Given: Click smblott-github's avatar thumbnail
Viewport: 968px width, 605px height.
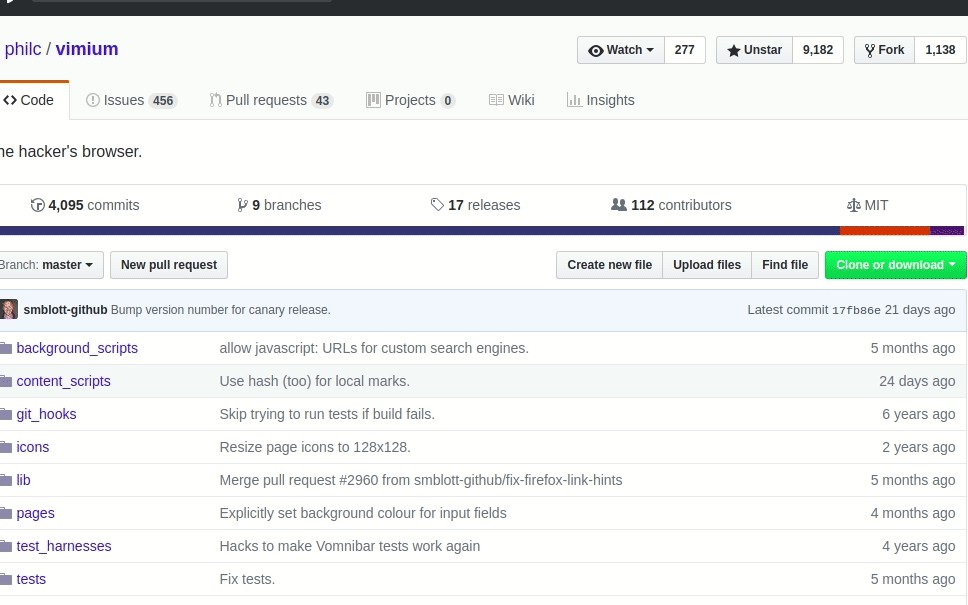Looking at the screenshot, I should pyautogui.click(x=9, y=310).
